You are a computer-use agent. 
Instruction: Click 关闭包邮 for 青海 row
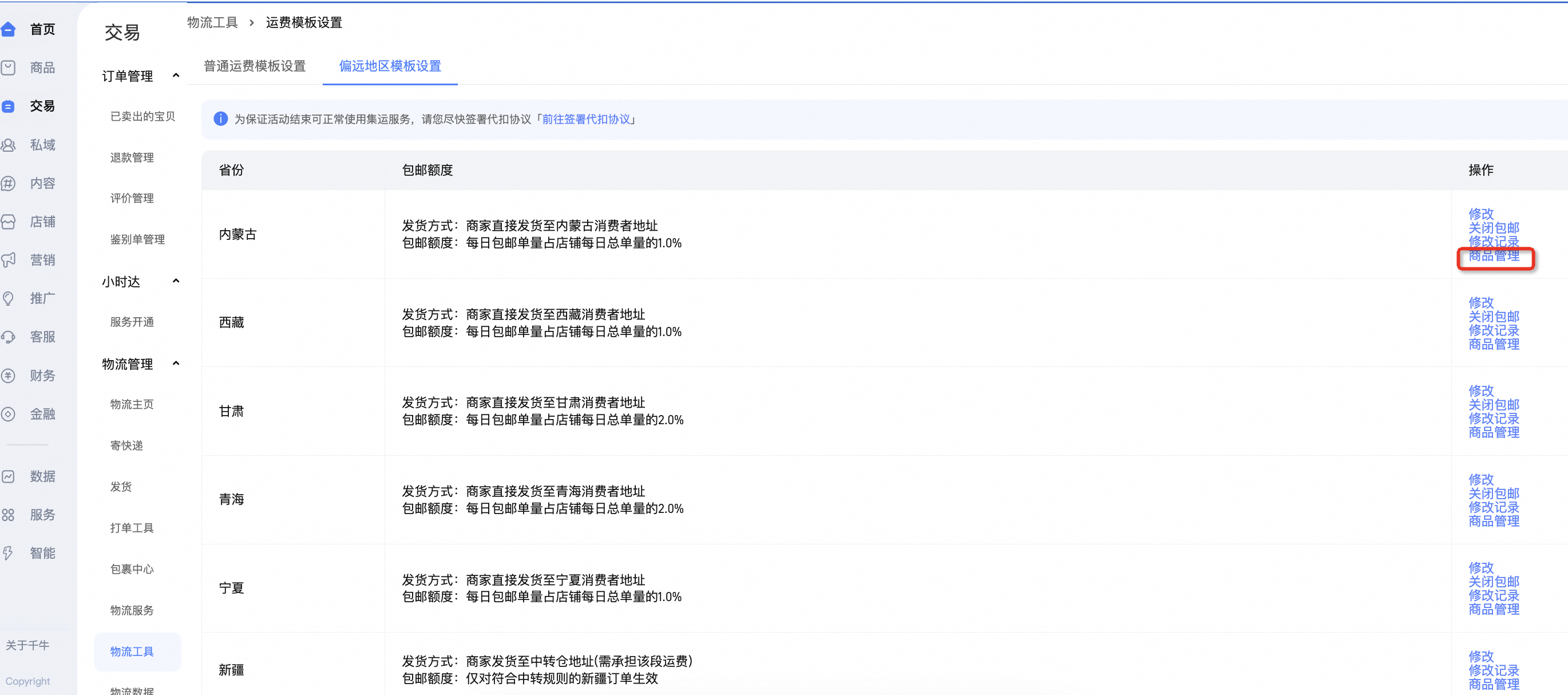[1493, 493]
